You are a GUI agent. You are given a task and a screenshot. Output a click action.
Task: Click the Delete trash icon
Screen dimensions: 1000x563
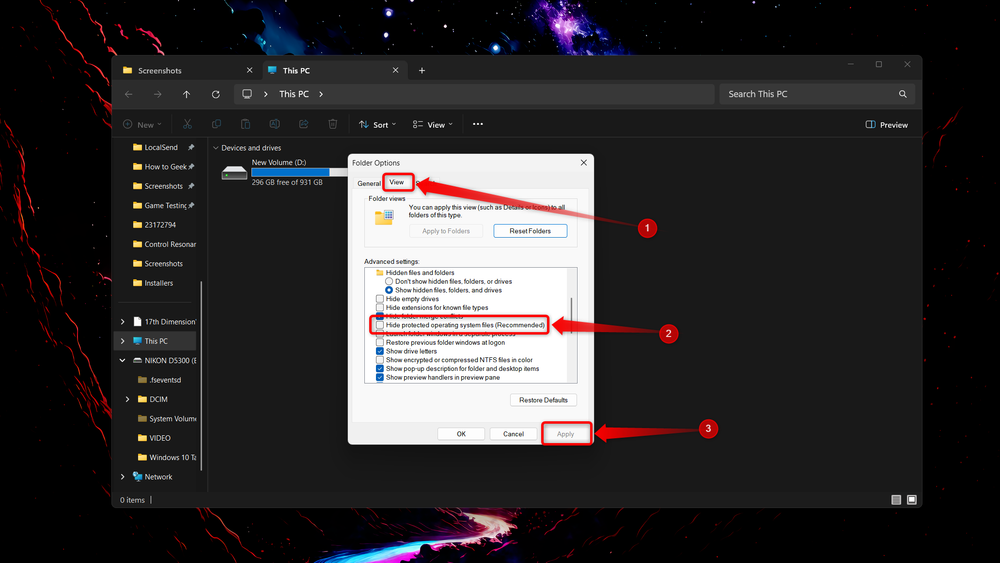tap(332, 124)
